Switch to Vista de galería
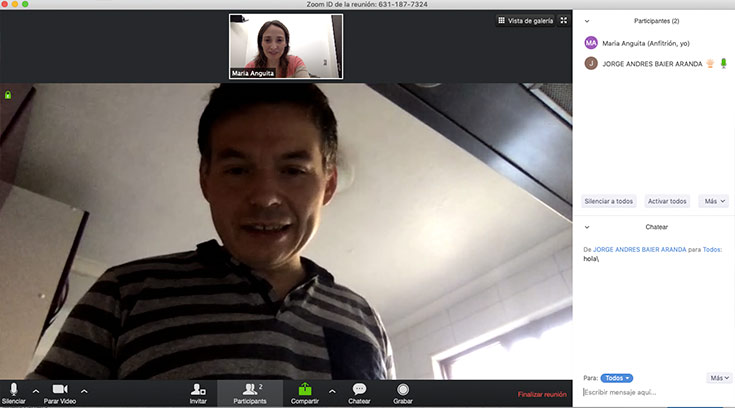 (524, 20)
